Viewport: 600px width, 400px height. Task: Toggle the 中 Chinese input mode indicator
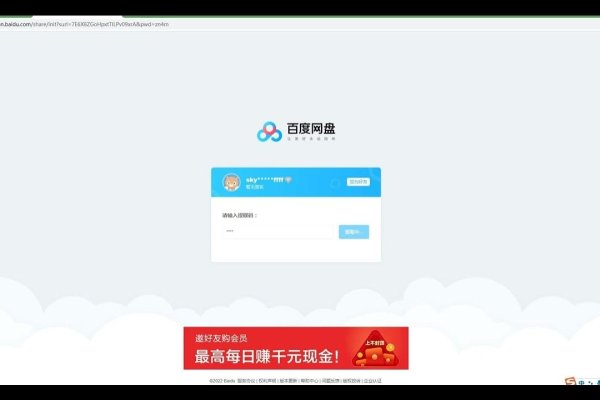(x=582, y=382)
